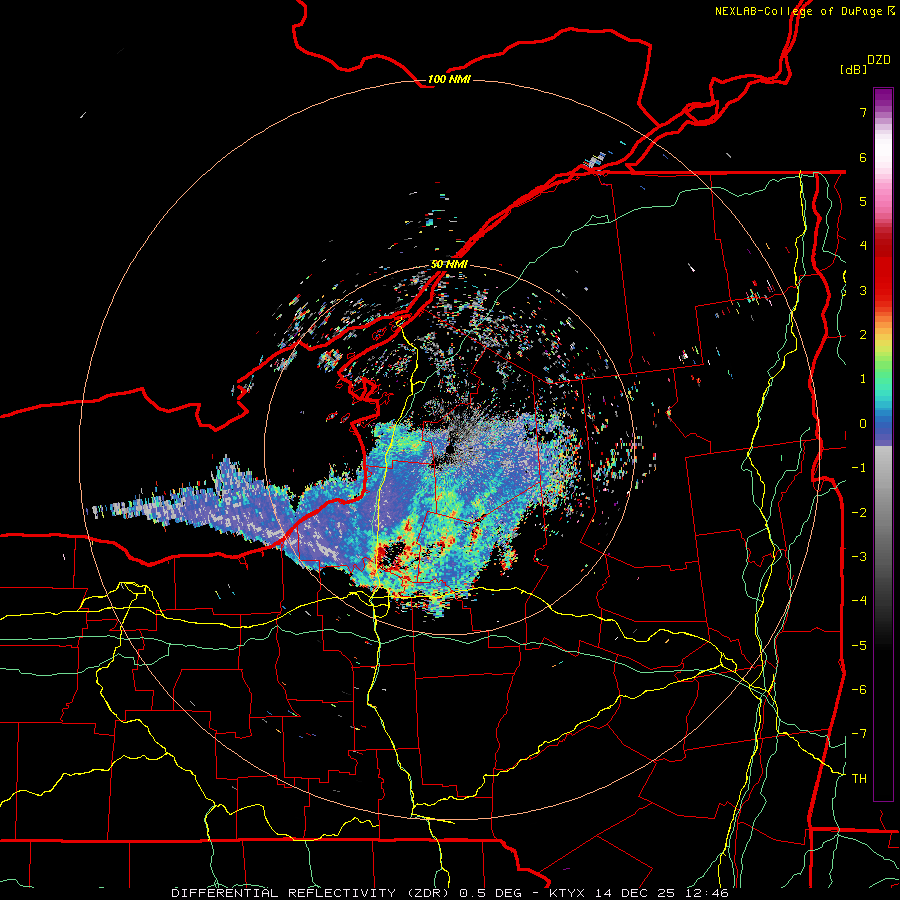Click the 50 NMI range ring label
This screenshot has height=900, width=900.
click(449, 265)
